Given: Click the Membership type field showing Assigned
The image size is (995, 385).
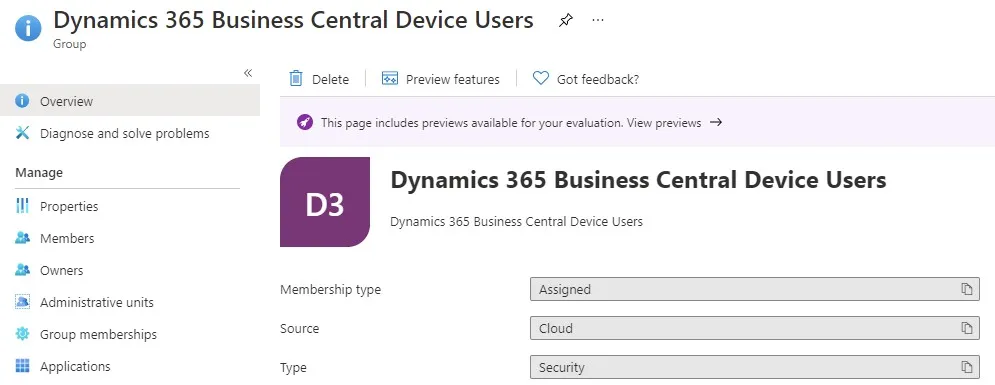Looking at the screenshot, I should pyautogui.click(x=754, y=289).
